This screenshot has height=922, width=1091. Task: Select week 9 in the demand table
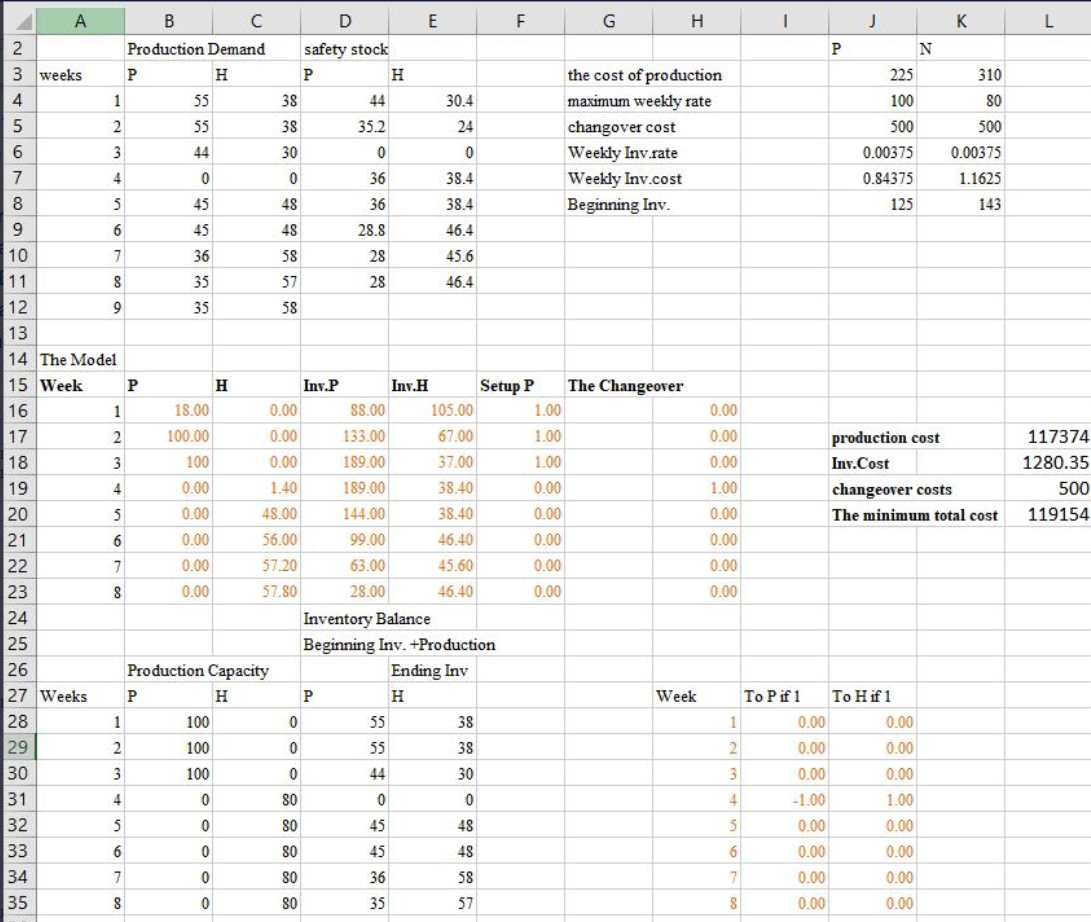[x=80, y=308]
